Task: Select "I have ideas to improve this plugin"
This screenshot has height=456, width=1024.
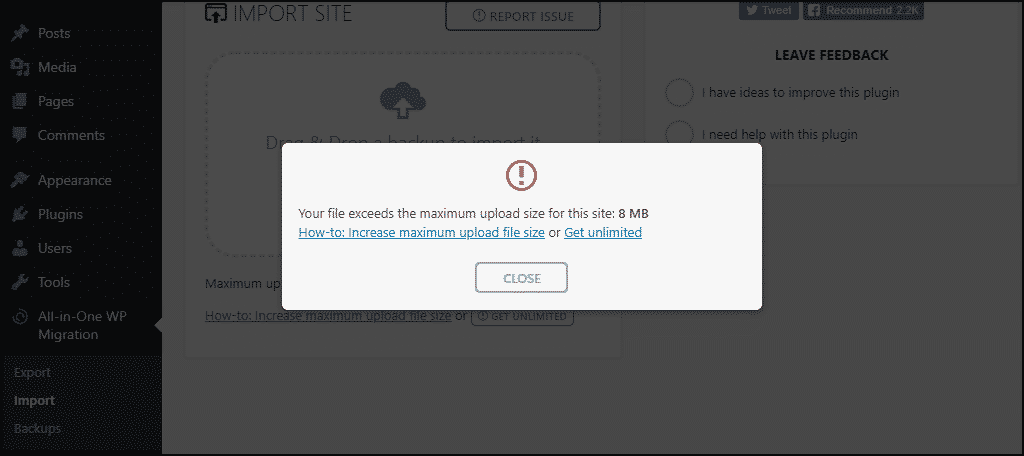Action: [679, 93]
